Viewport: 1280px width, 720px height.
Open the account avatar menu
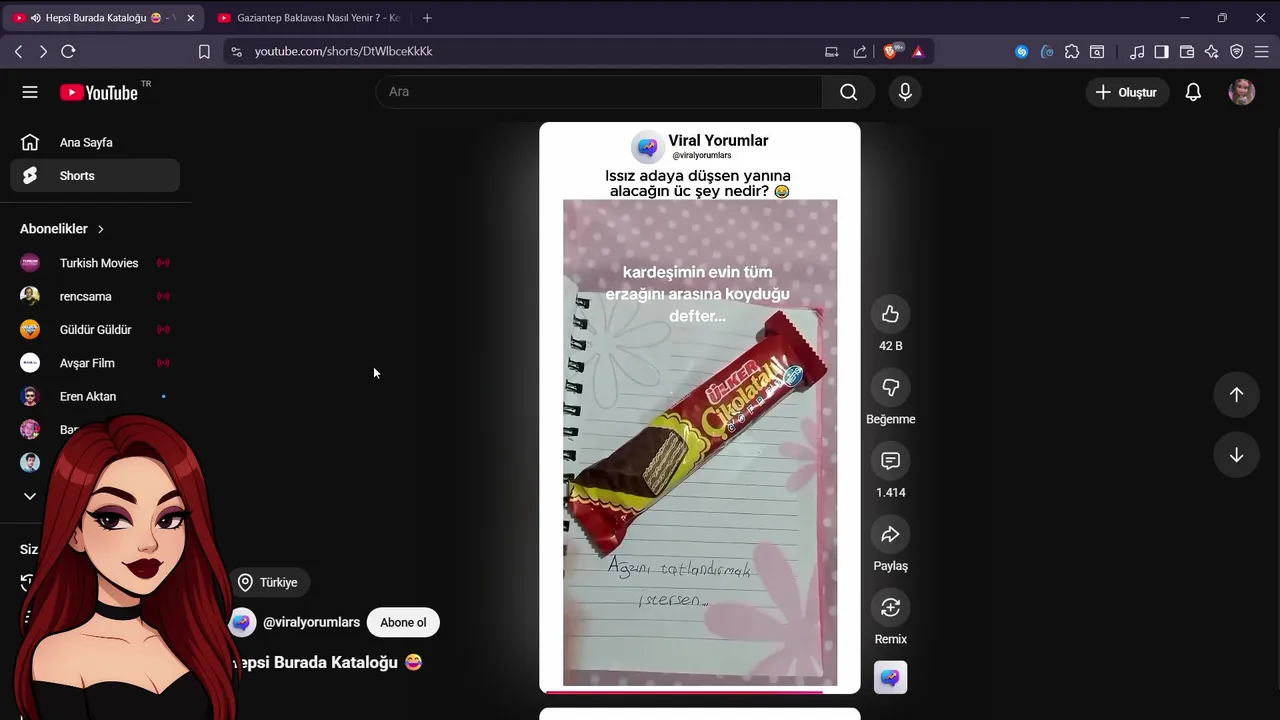[x=1242, y=92]
